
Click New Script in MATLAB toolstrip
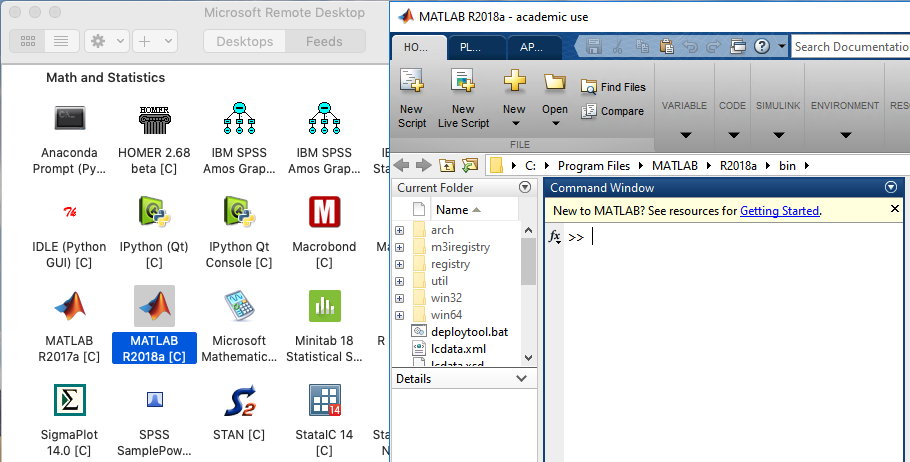pos(412,99)
